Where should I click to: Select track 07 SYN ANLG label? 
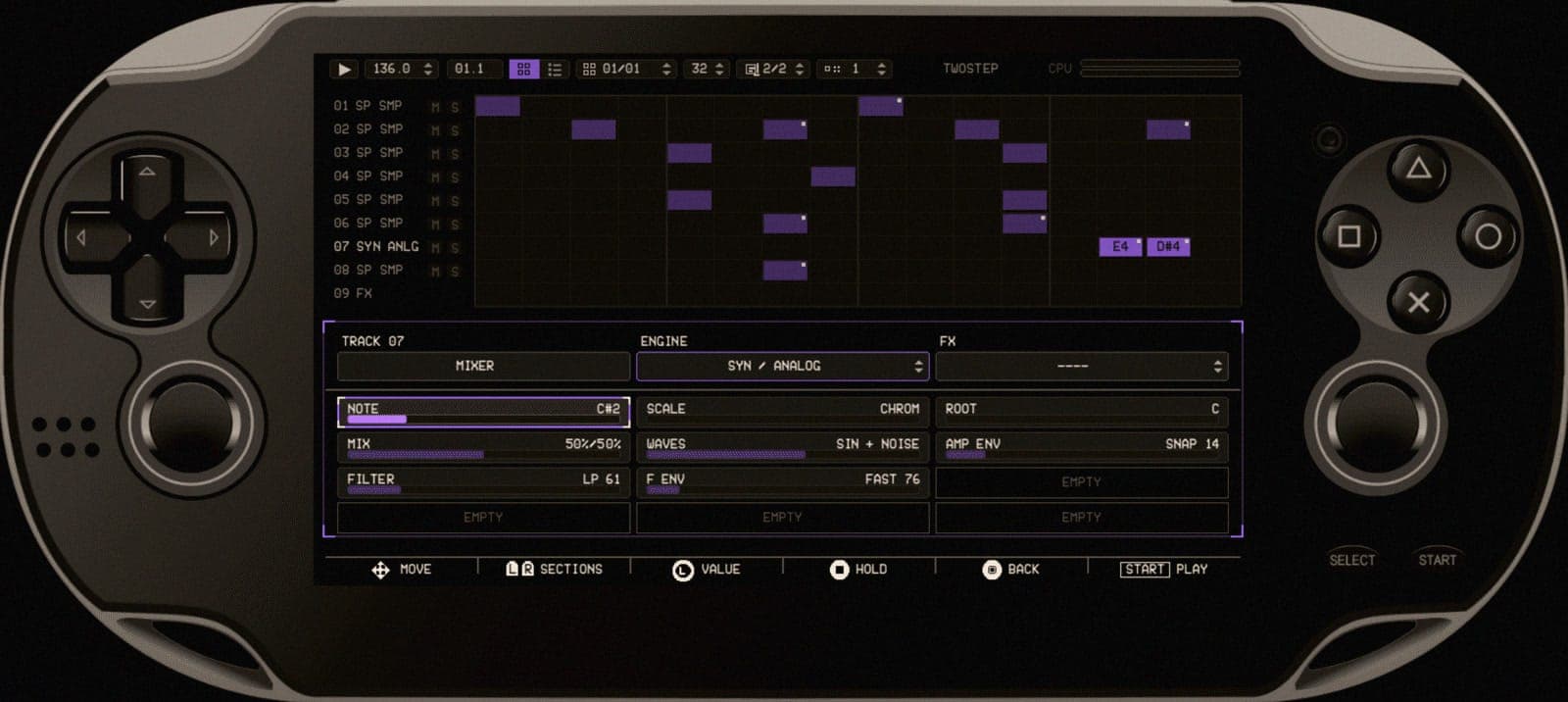click(x=375, y=247)
